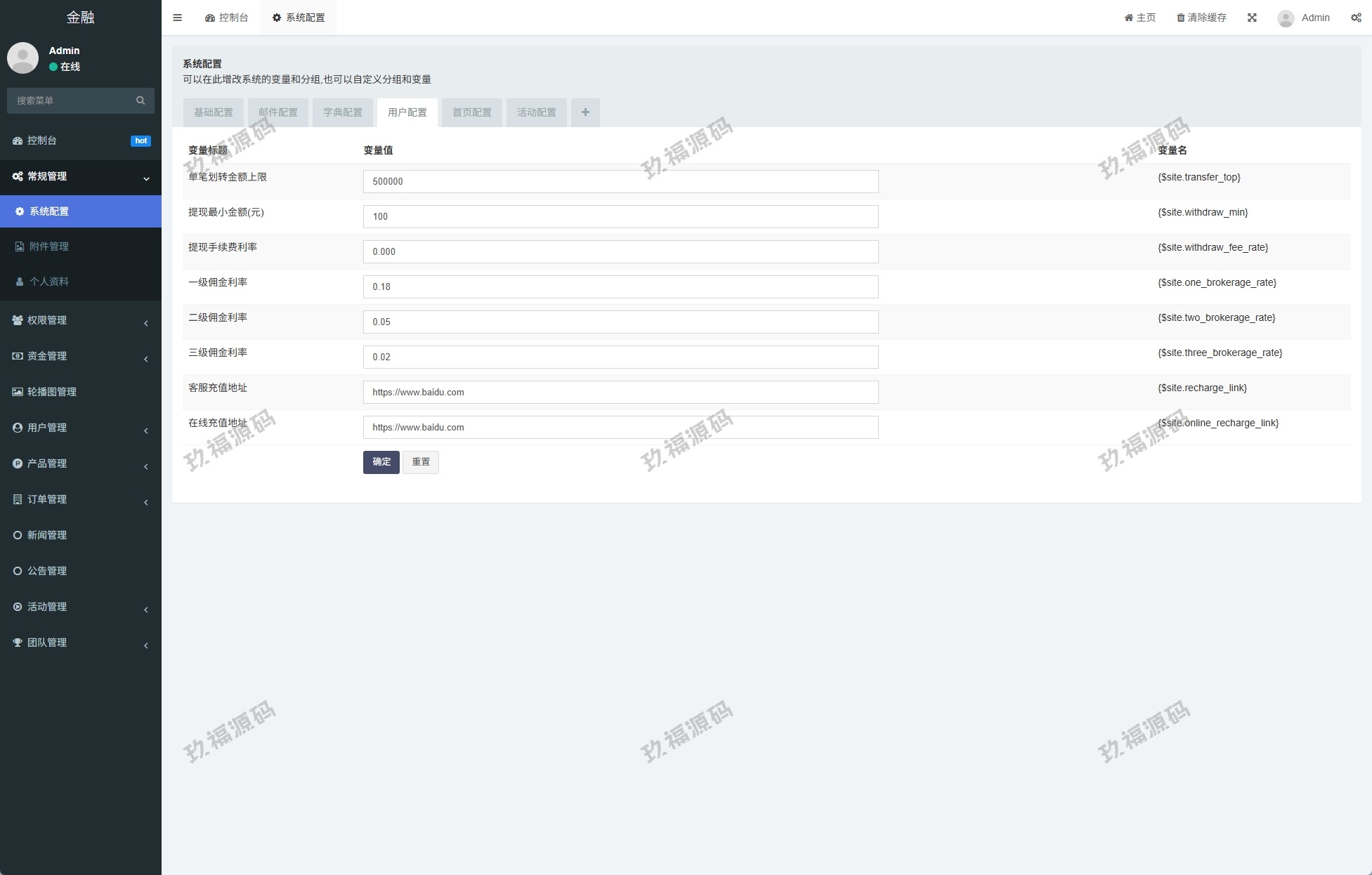
Task: Expand the 资金管理 sidebar menu
Action: [80, 356]
